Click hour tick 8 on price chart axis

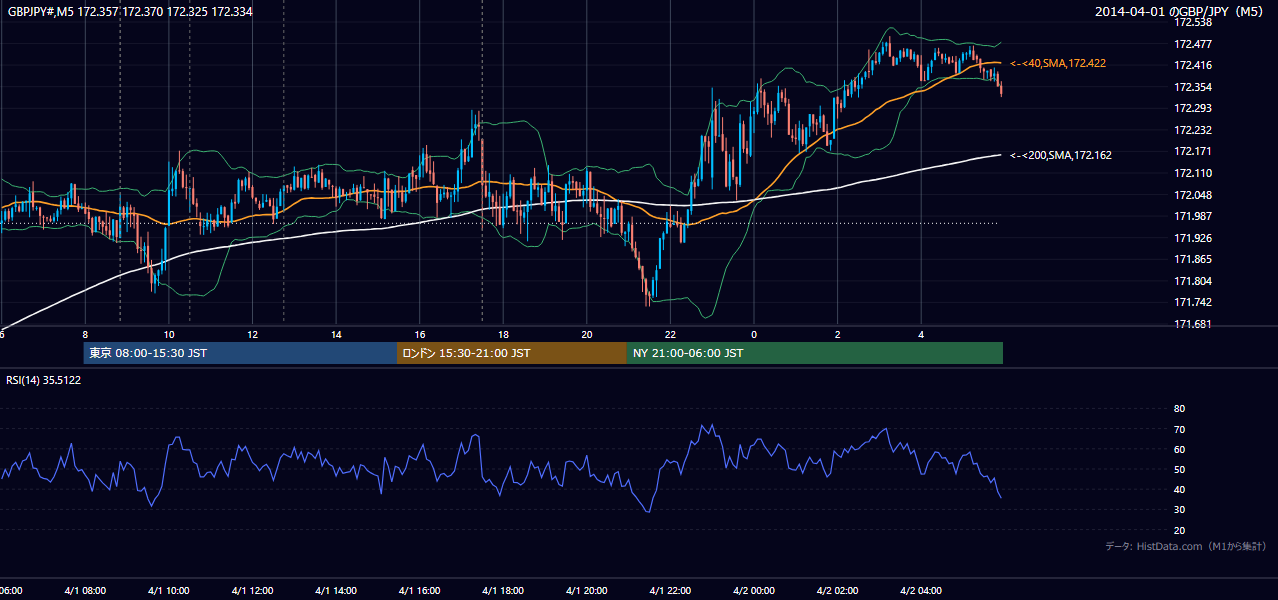click(85, 334)
